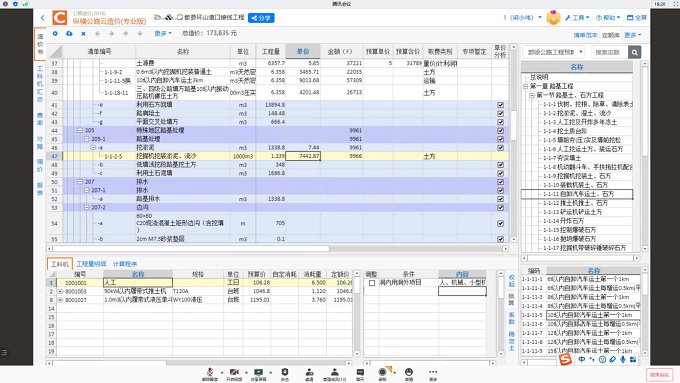This screenshot has height=383, width=680.
Task: Select quota row 1-1-11-5 in lower list
Action: click(x=581, y=315)
